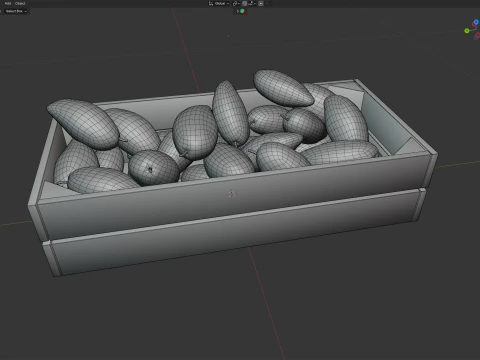Click the lower red negative-axis gizmo circle
This screenshot has width=480, height=360.
pyautogui.click(x=477, y=36)
